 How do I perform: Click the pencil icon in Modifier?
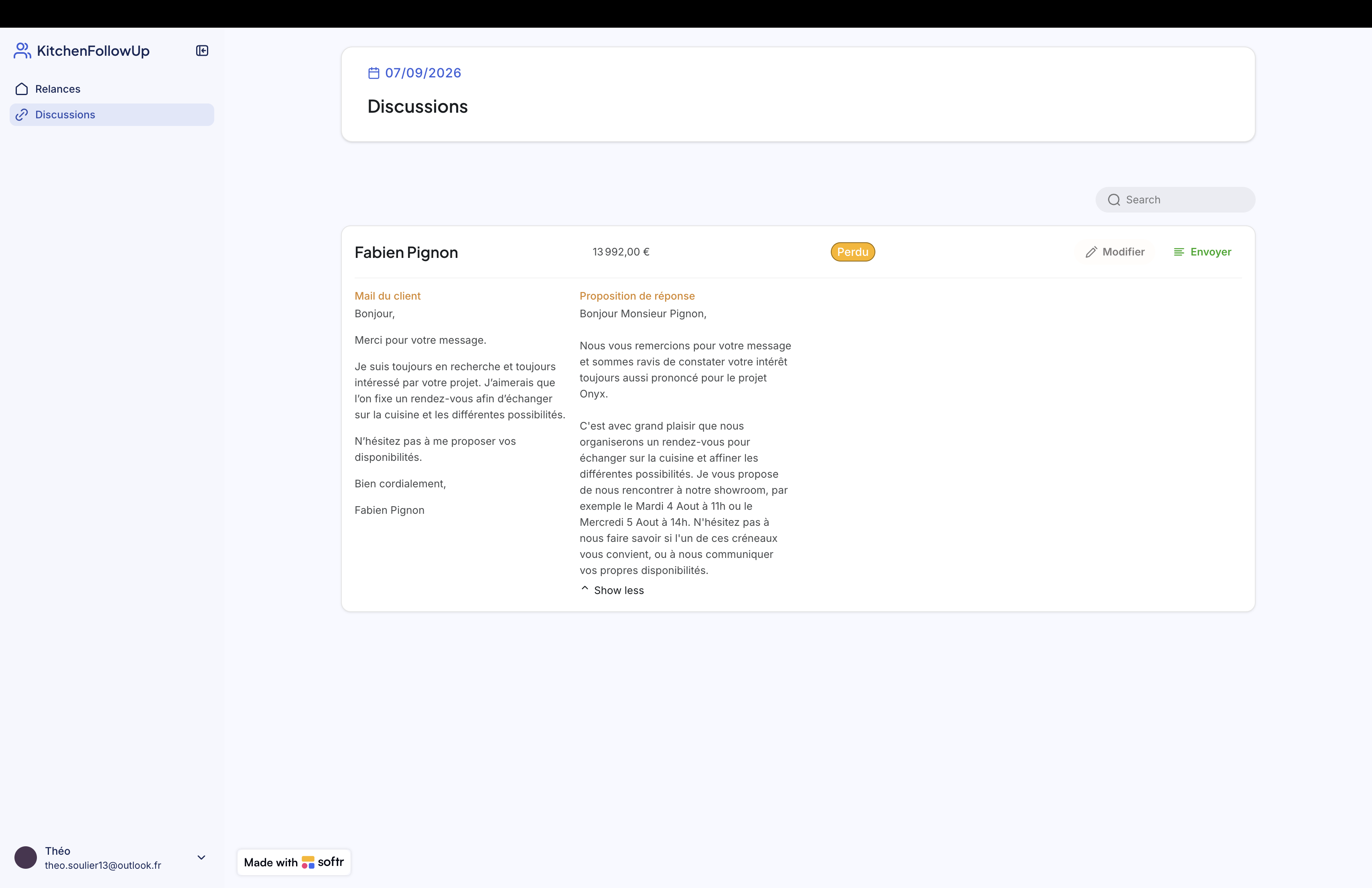(x=1091, y=252)
